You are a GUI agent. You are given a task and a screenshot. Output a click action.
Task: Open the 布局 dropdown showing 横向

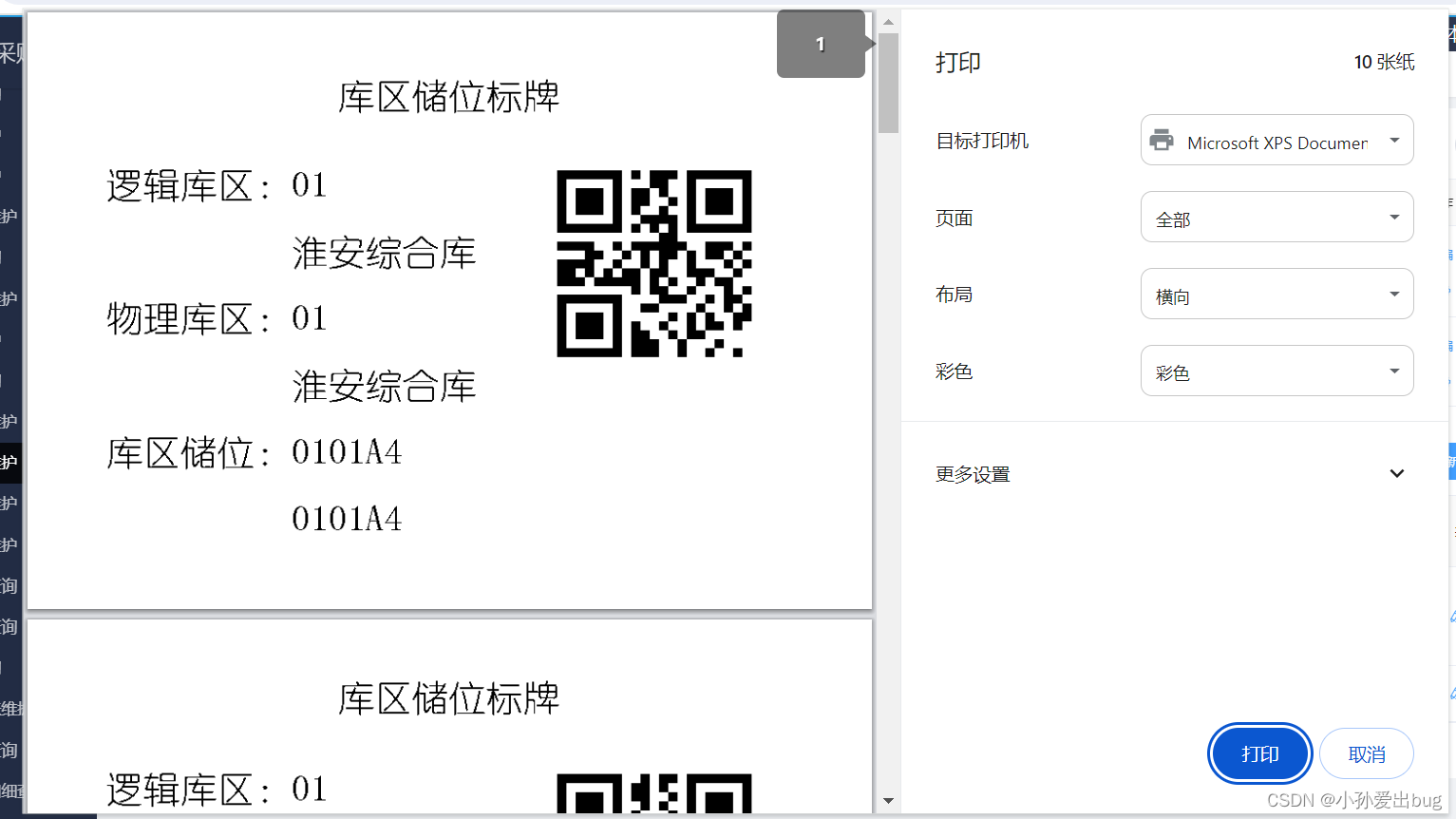(1276, 295)
